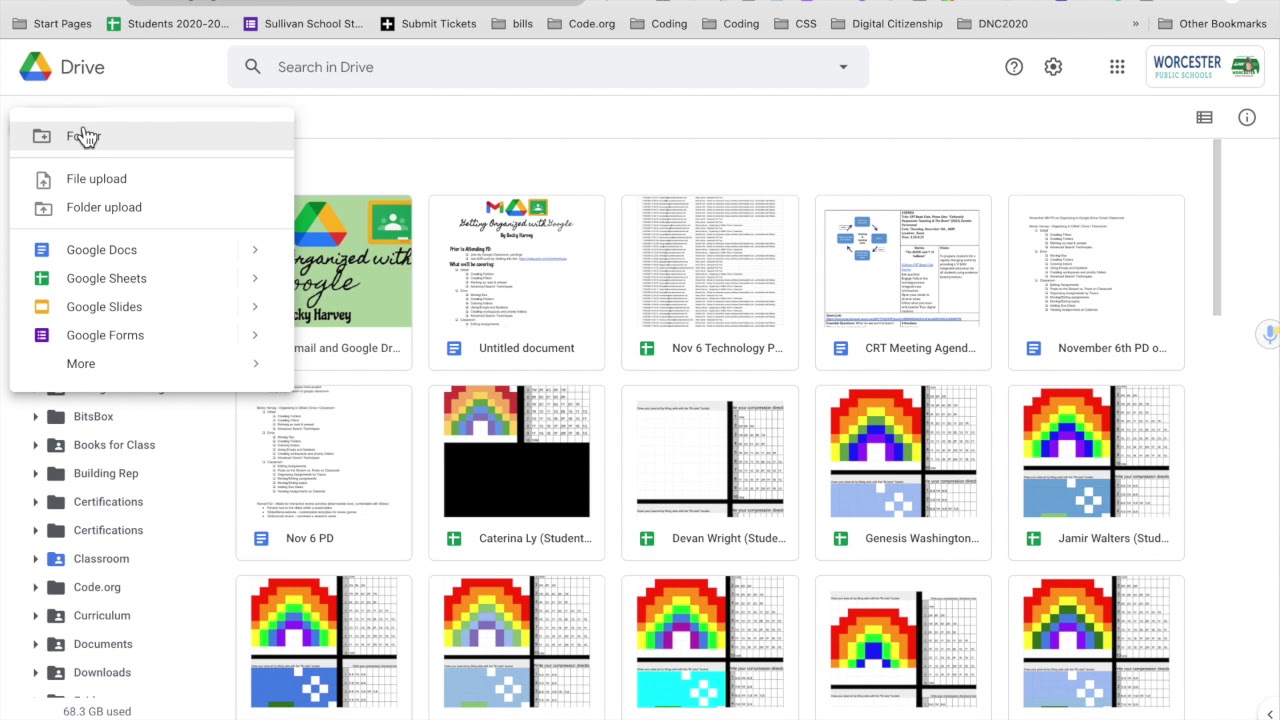Open the Settings gear icon
The image size is (1280, 720).
1053,67
